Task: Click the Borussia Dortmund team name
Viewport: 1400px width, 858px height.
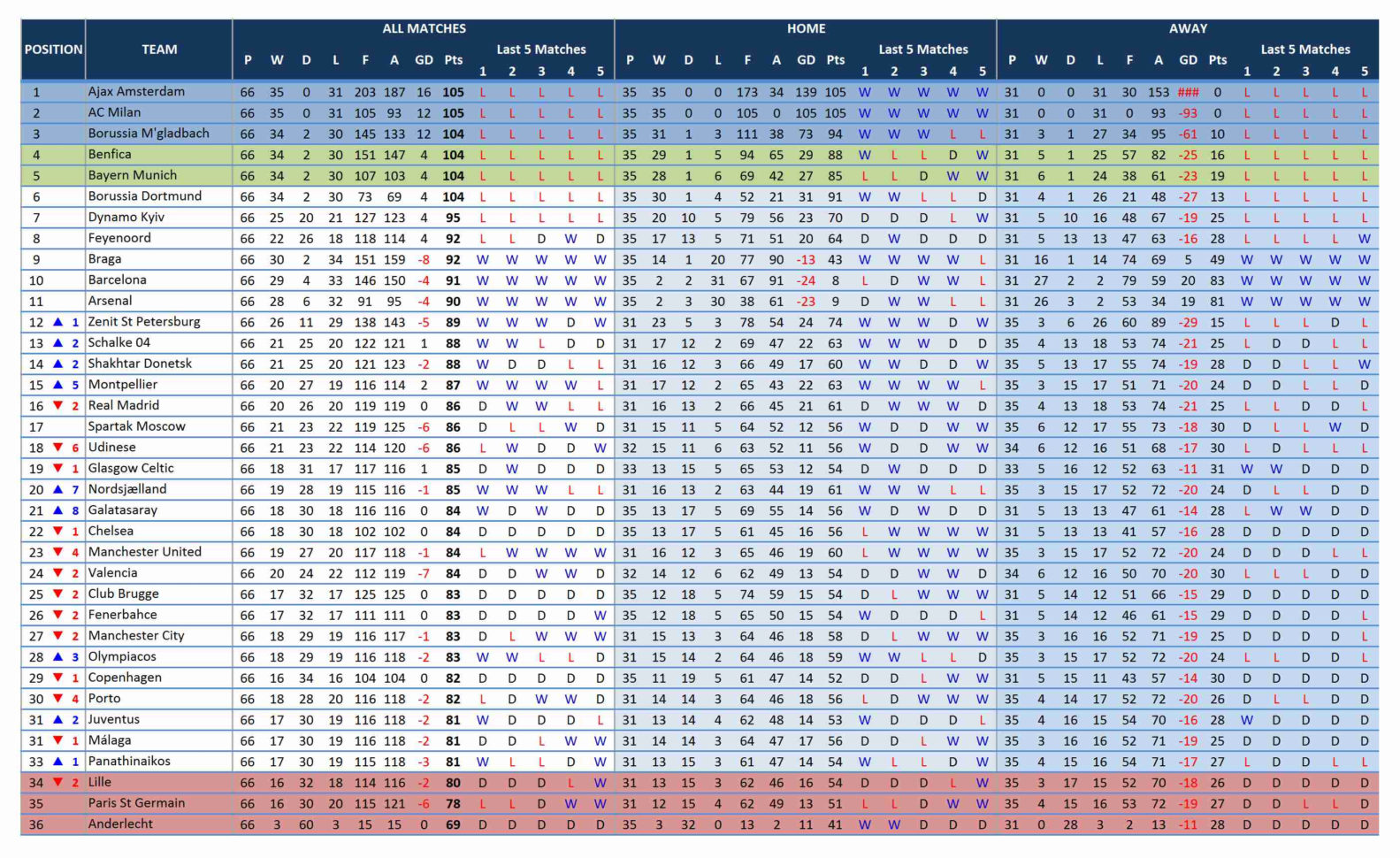Action: point(145,196)
